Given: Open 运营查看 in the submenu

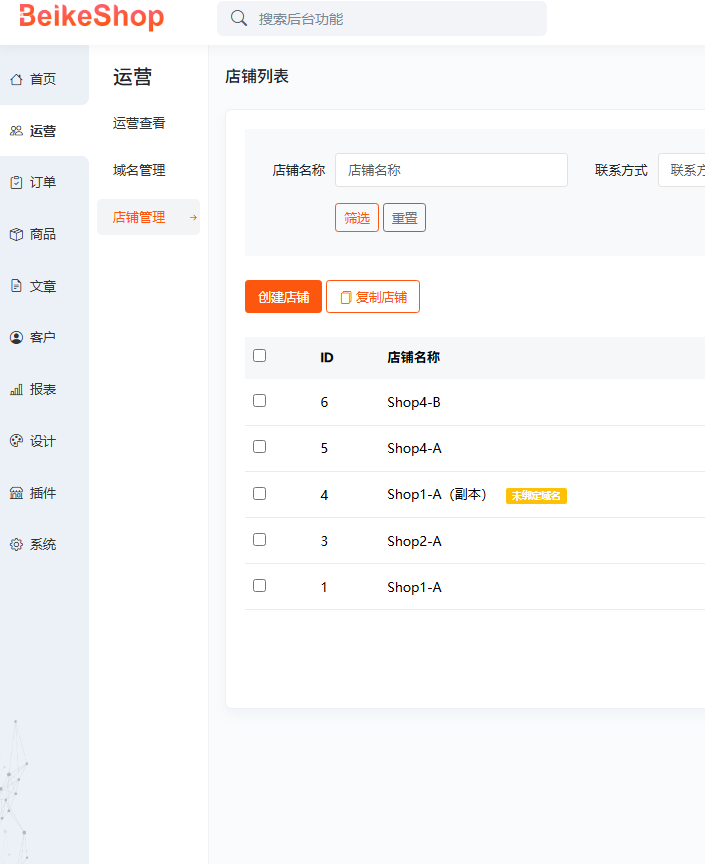Looking at the screenshot, I should 139,123.
